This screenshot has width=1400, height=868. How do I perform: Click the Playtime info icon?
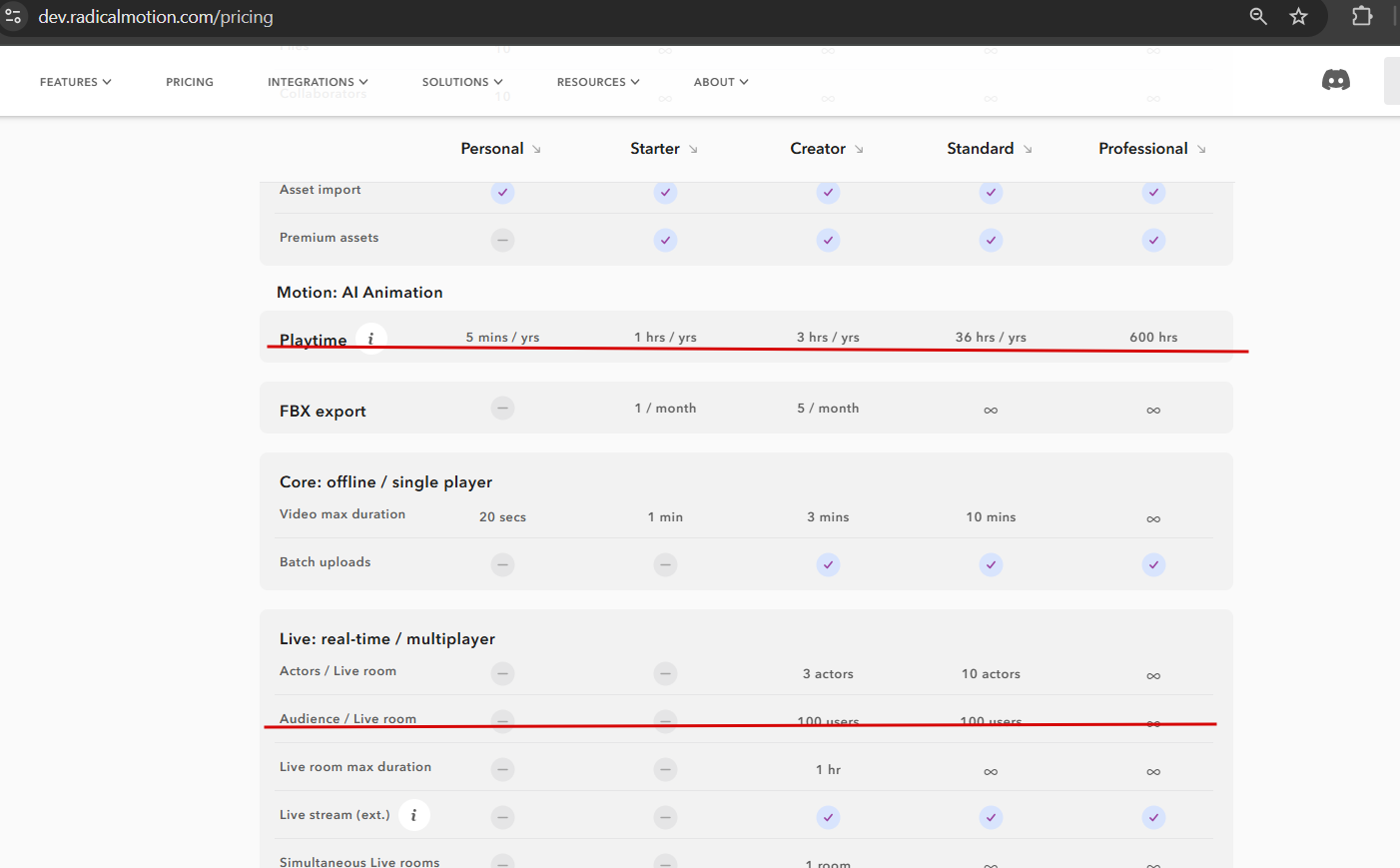[x=371, y=339]
